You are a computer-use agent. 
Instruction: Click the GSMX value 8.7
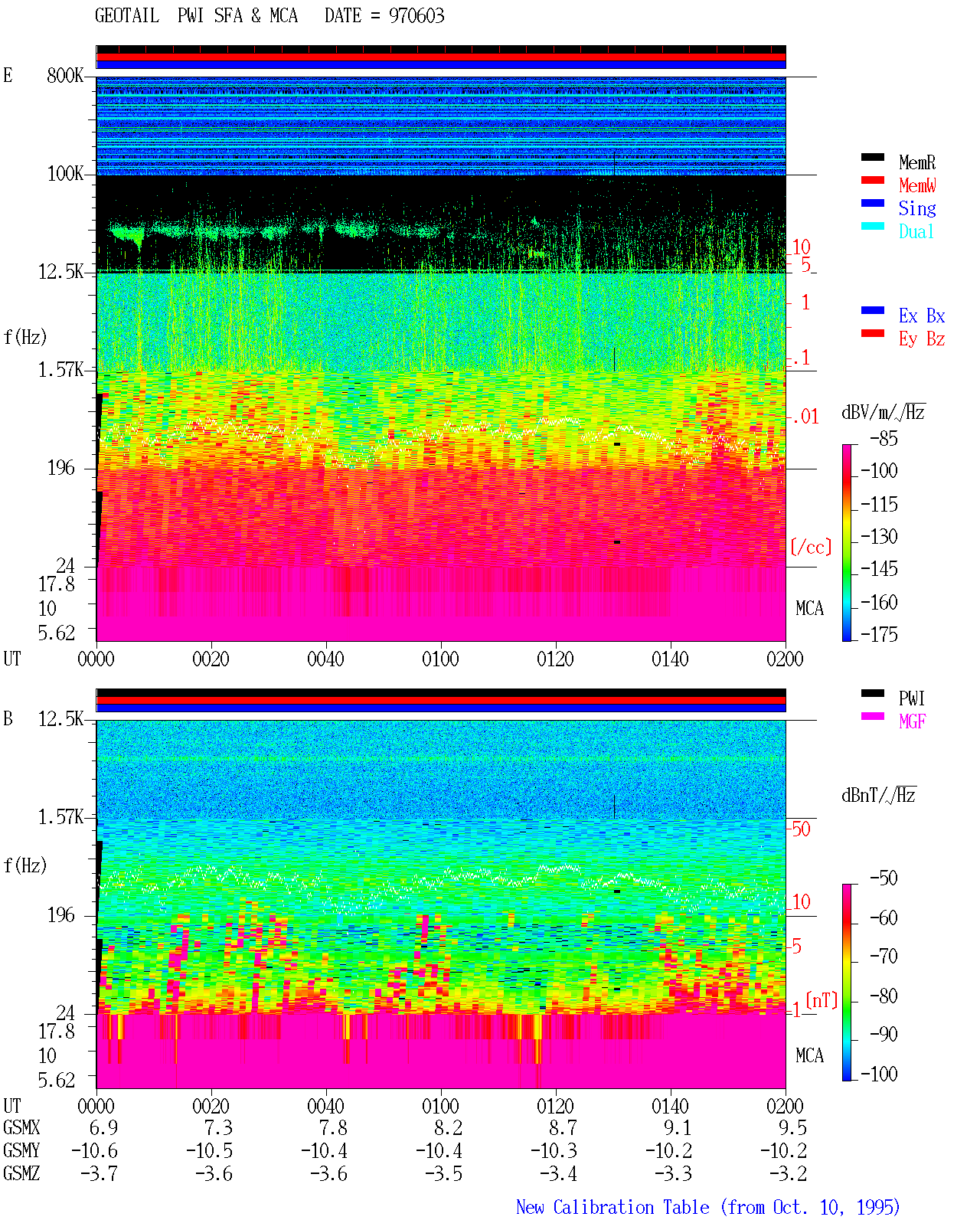[x=563, y=1128]
